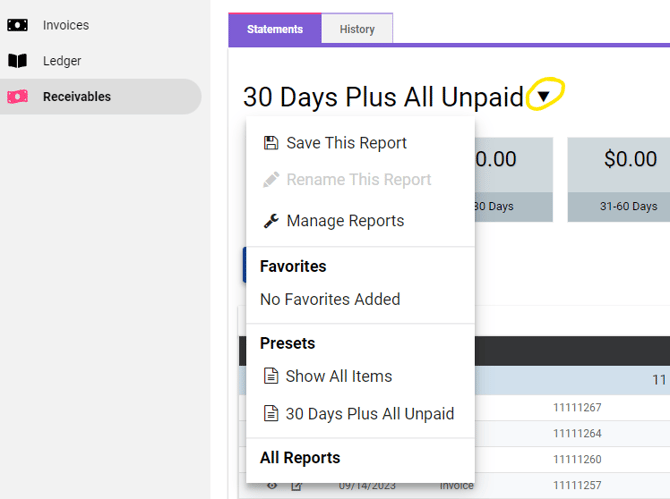Click the Ledger book icon
670x499 pixels.
[17, 61]
